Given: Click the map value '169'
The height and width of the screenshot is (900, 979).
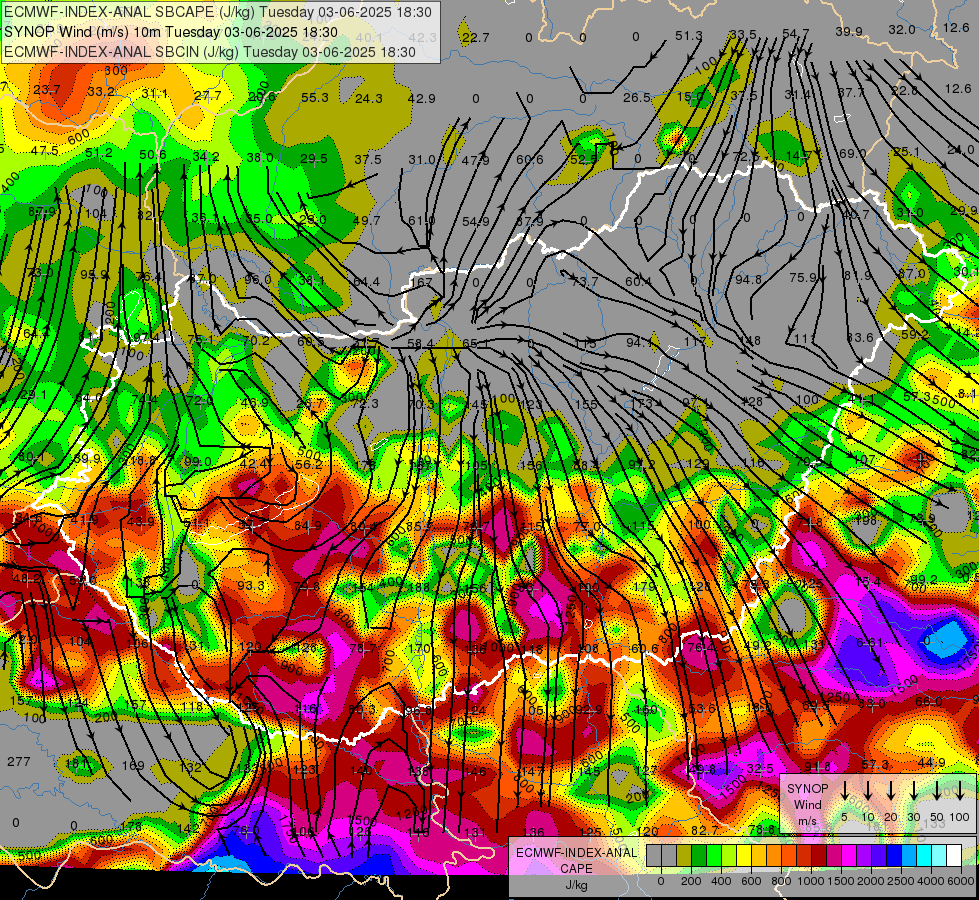Looking at the screenshot, I should pyautogui.click(x=133, y=765).
